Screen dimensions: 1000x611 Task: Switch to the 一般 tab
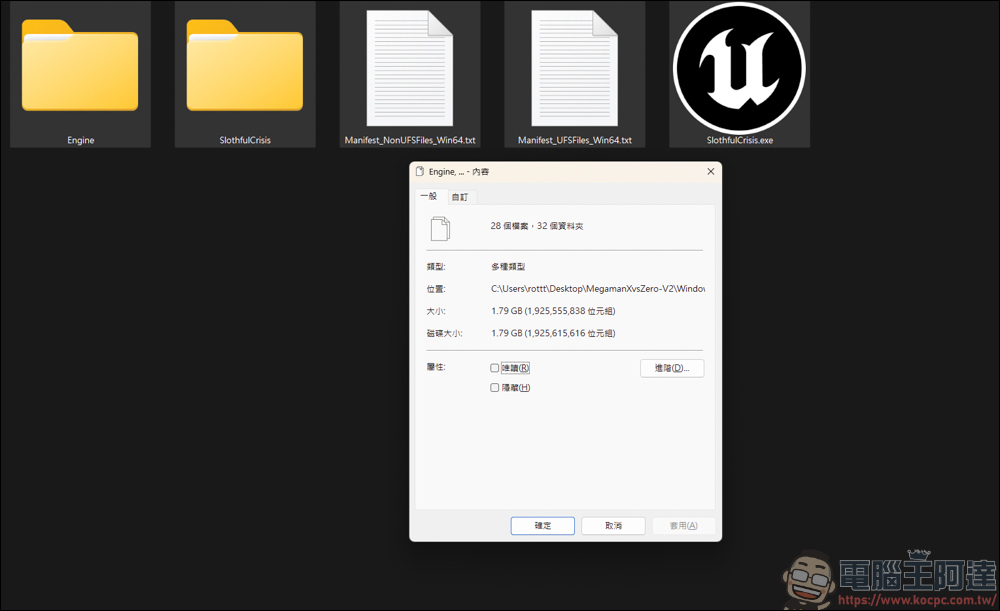click(428, 197)
